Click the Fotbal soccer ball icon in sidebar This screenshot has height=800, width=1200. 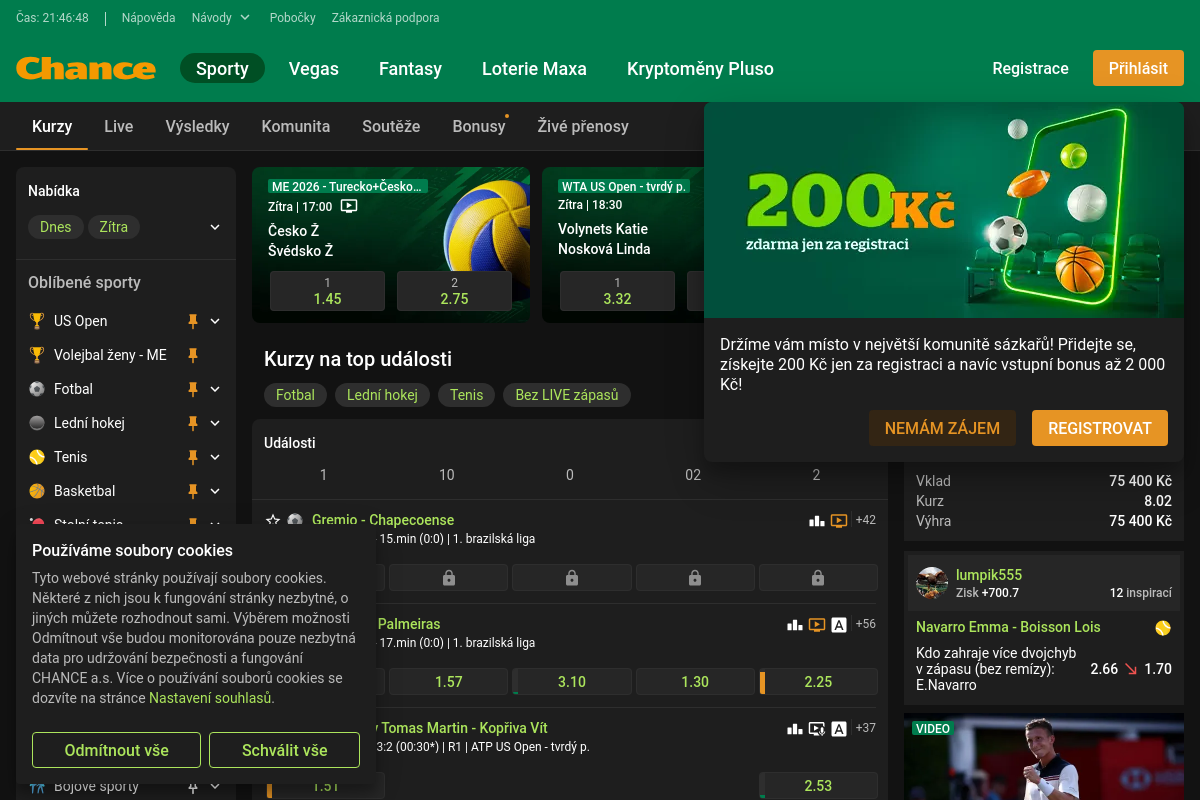point(37,389)
